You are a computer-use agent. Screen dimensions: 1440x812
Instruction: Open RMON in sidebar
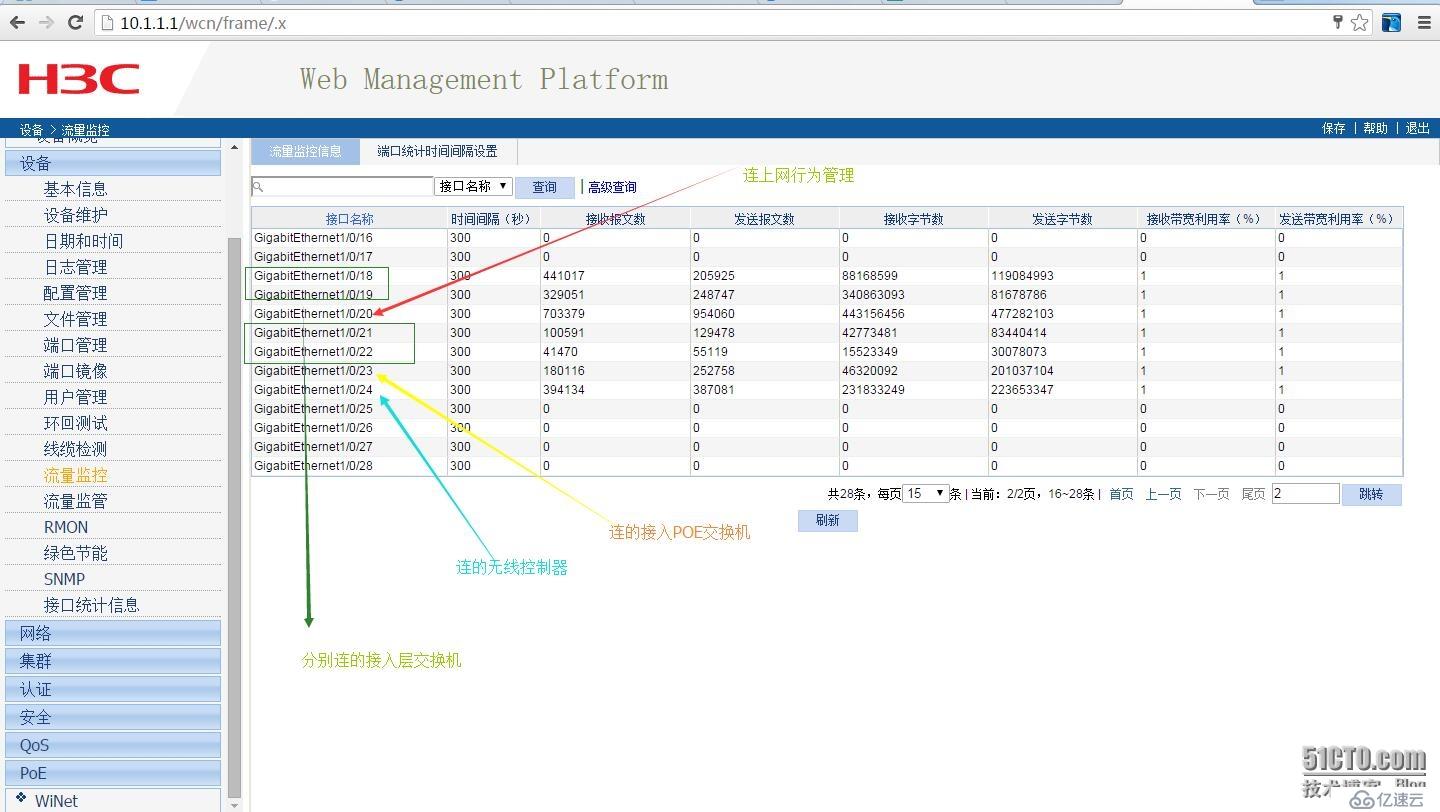[x=66, y=527]
